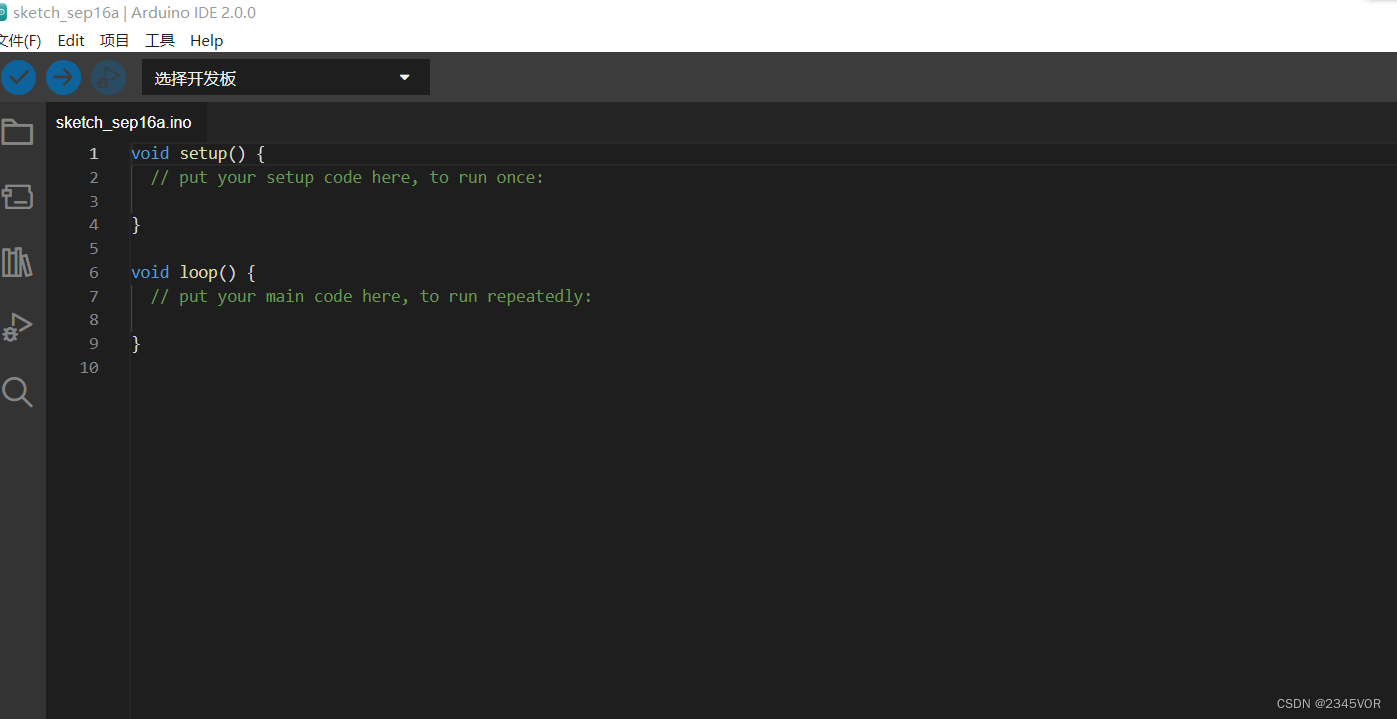The width and height of the screenshot is (1397, 719).
Task: Click the 'put your main code here' comment
Action: (x=371, y=296)
